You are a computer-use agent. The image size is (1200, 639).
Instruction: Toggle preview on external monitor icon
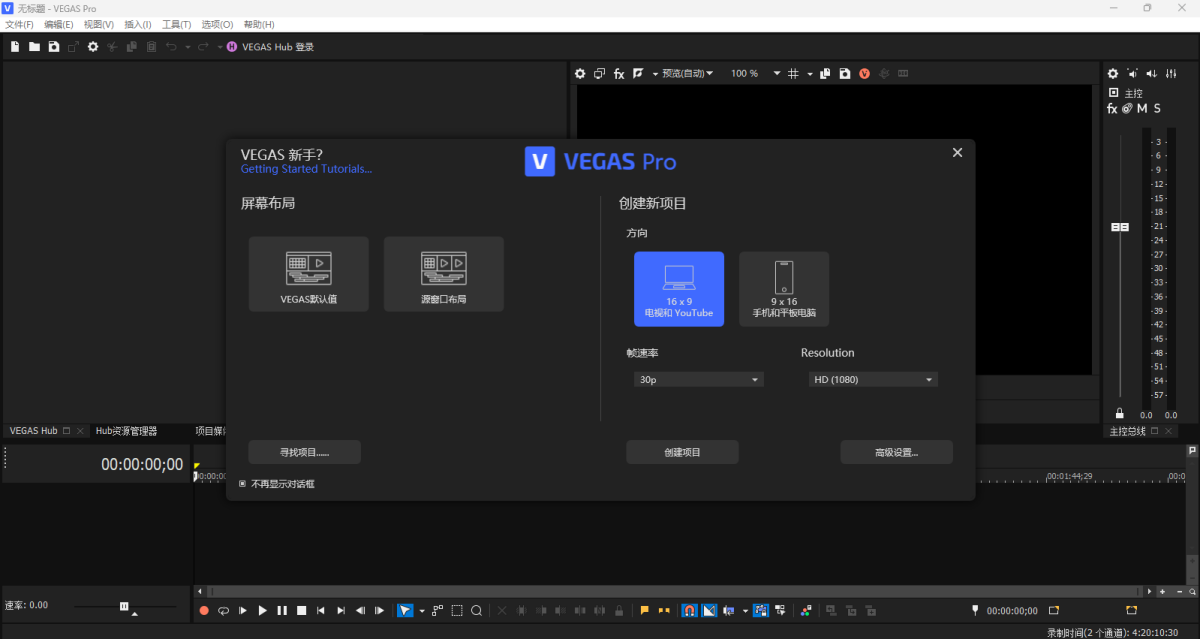tap(599, 73)
